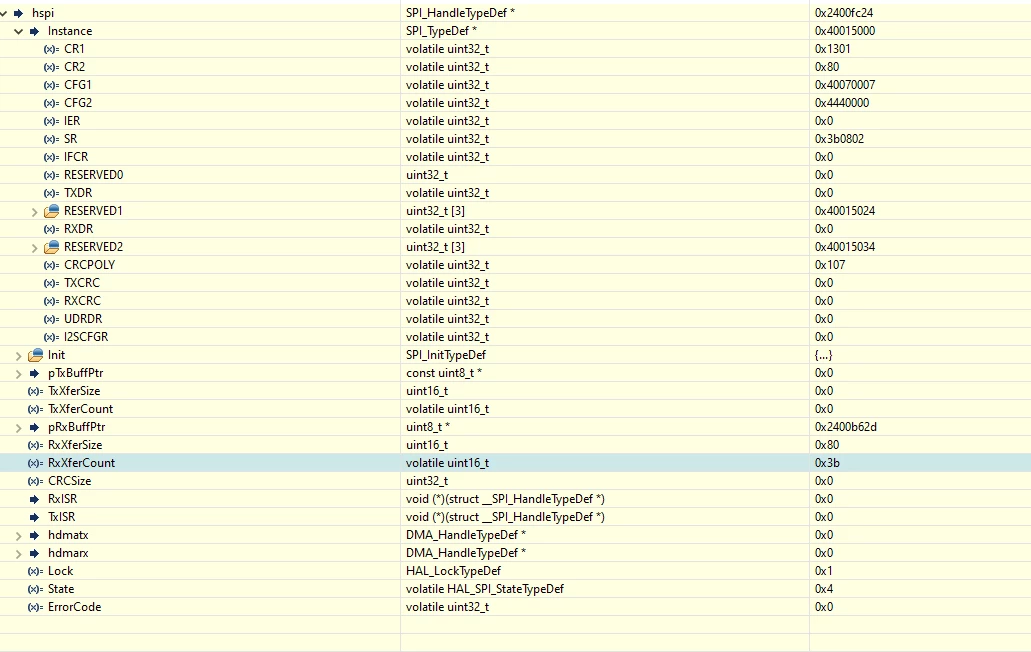
Task: Select the CRCSize row
Action: pos(516,481)
